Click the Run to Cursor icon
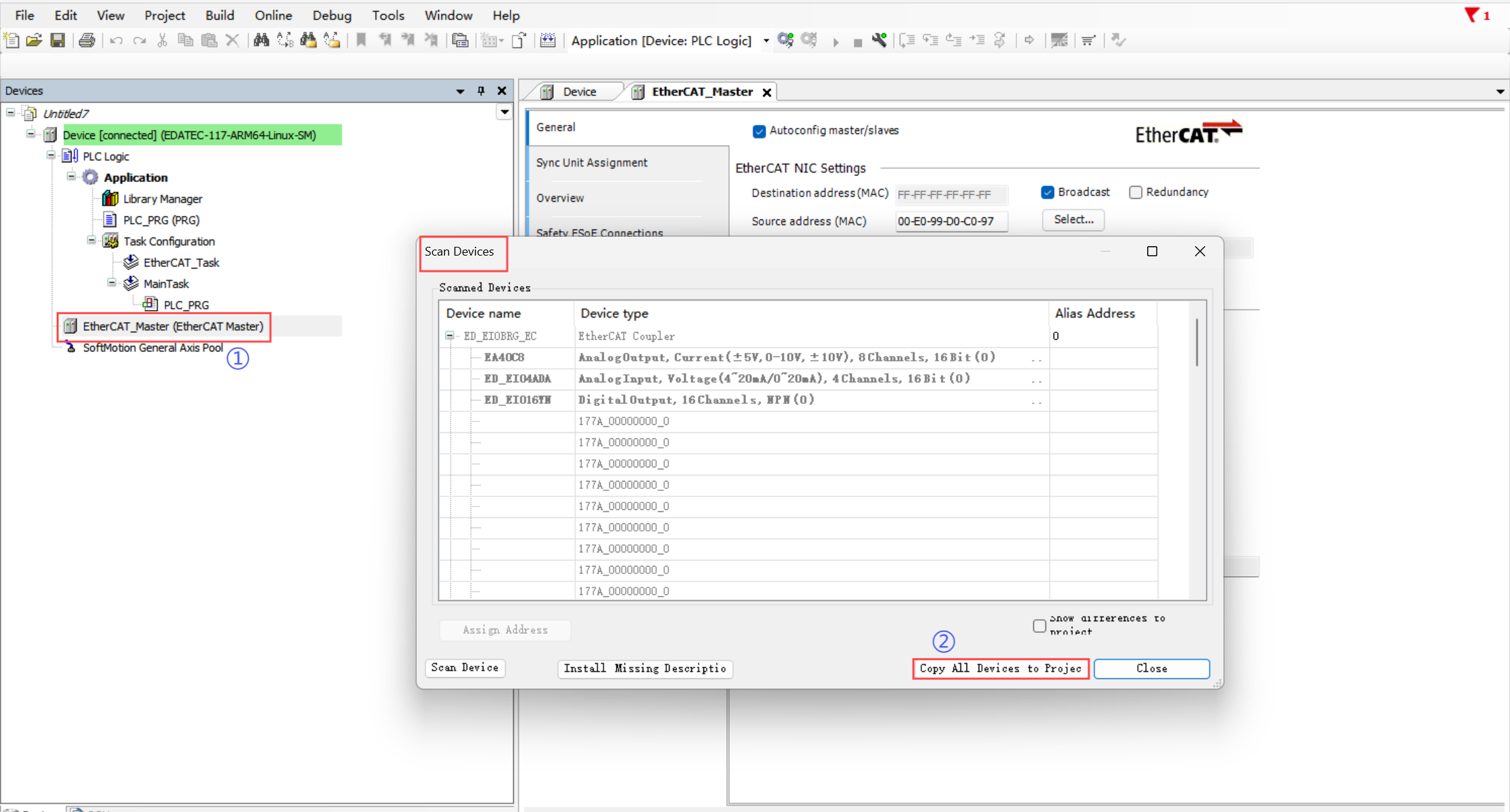Viewport: 1510px width, 812px height. [977, 40]
